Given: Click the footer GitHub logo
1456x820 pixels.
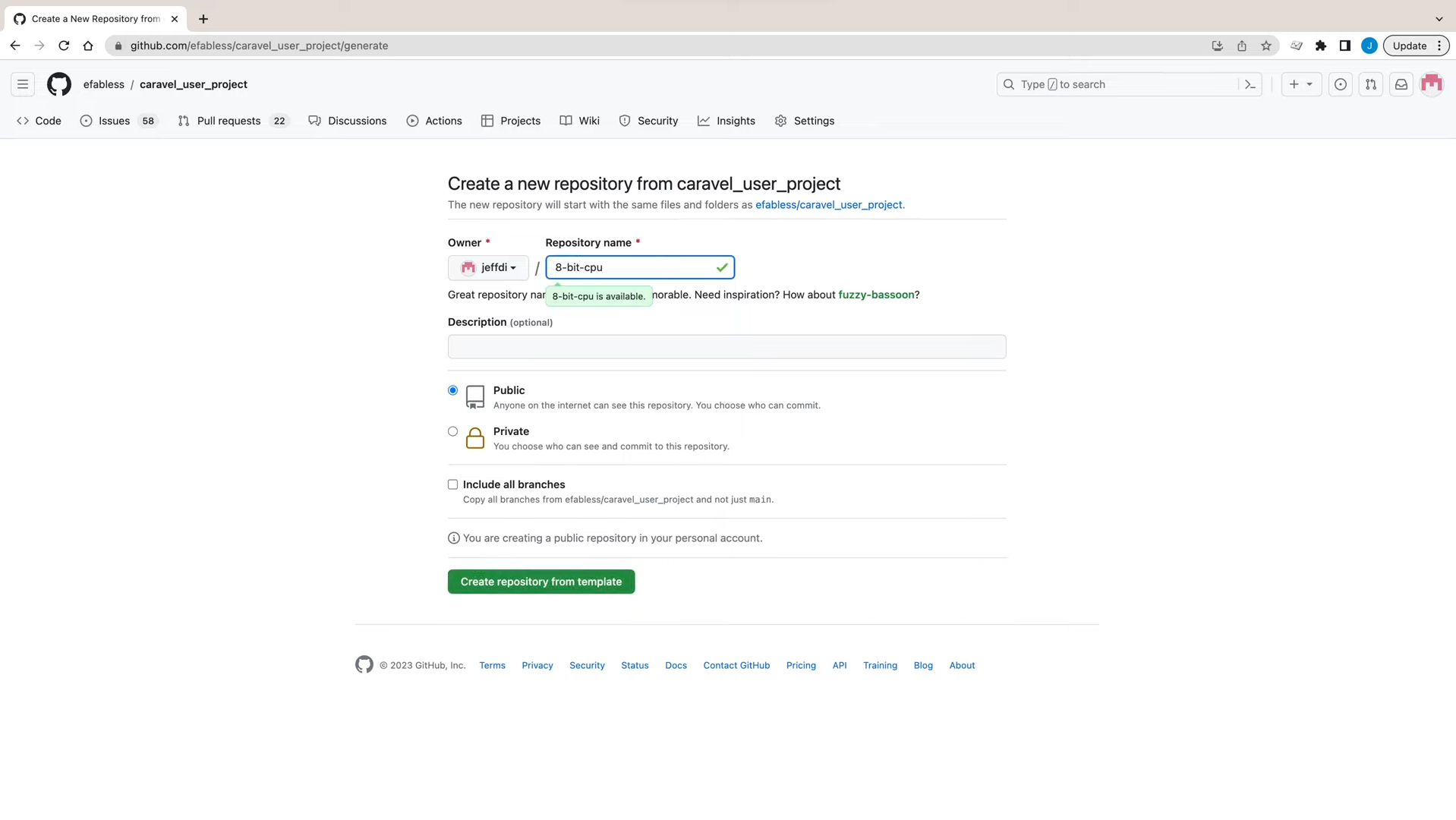Looking at the screenshot, I should tap(364, 664).
